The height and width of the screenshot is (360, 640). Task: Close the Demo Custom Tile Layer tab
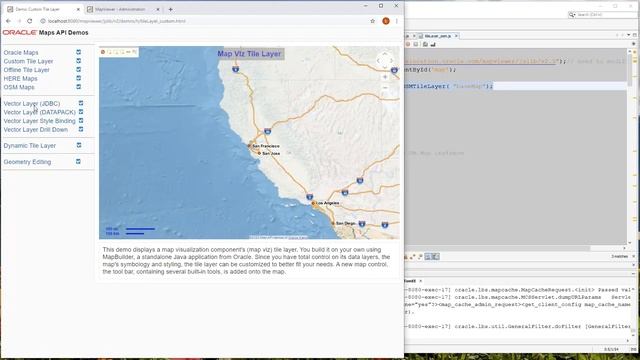[x=78, y=9]
